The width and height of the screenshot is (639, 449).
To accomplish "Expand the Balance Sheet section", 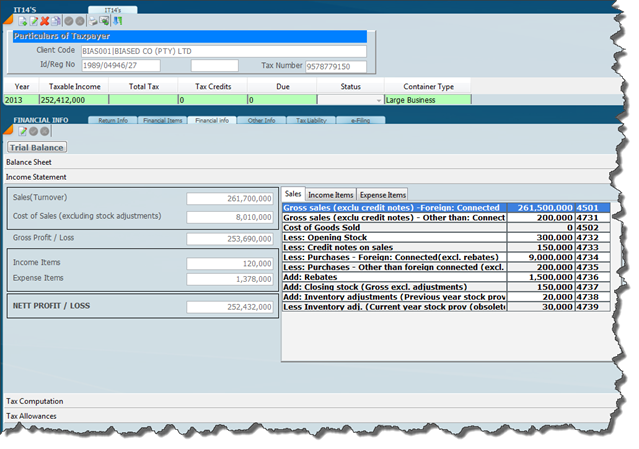I will 30,161.
